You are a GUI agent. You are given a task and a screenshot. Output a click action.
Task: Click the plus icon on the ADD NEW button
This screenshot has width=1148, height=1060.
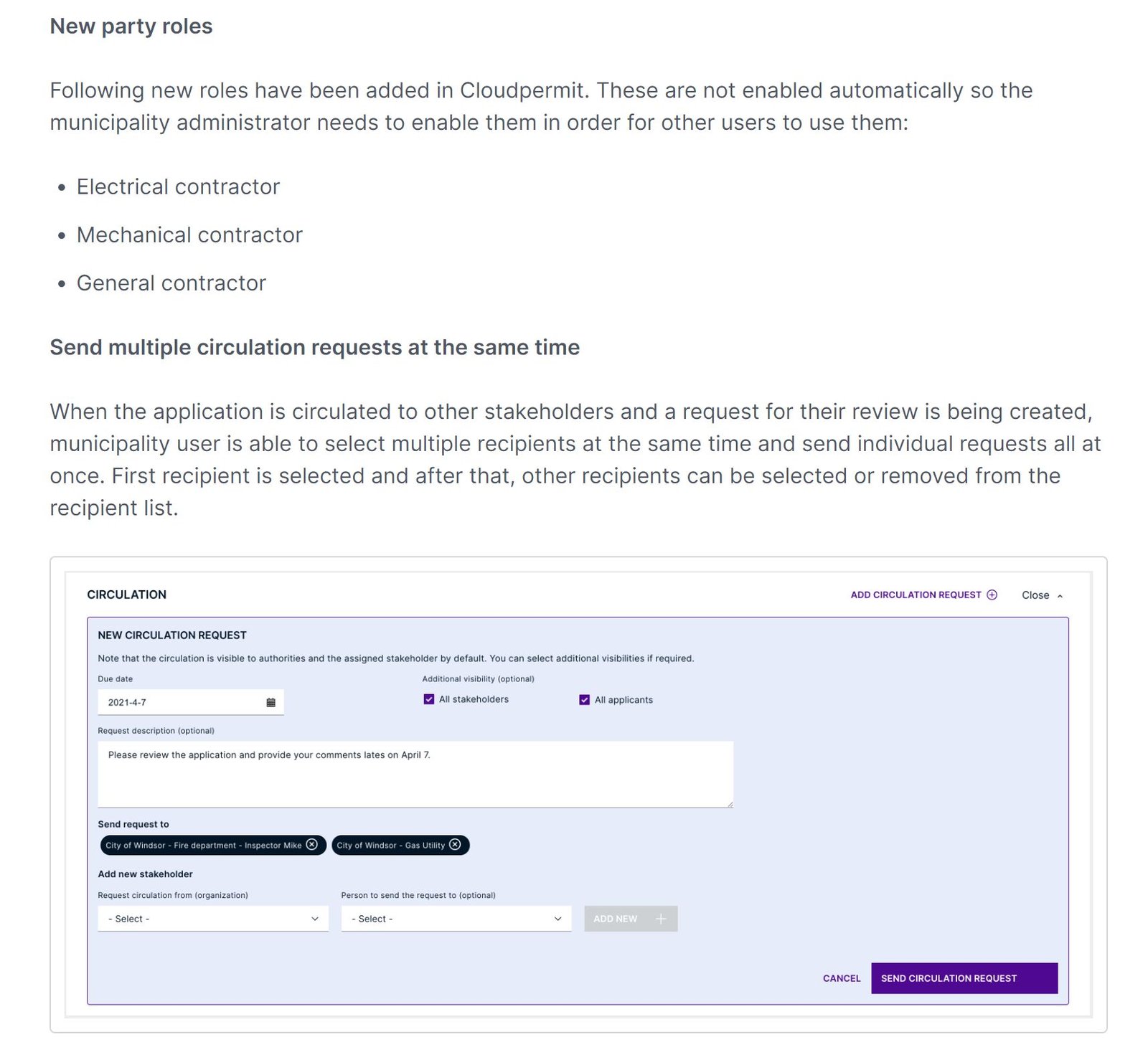[660, 918]
